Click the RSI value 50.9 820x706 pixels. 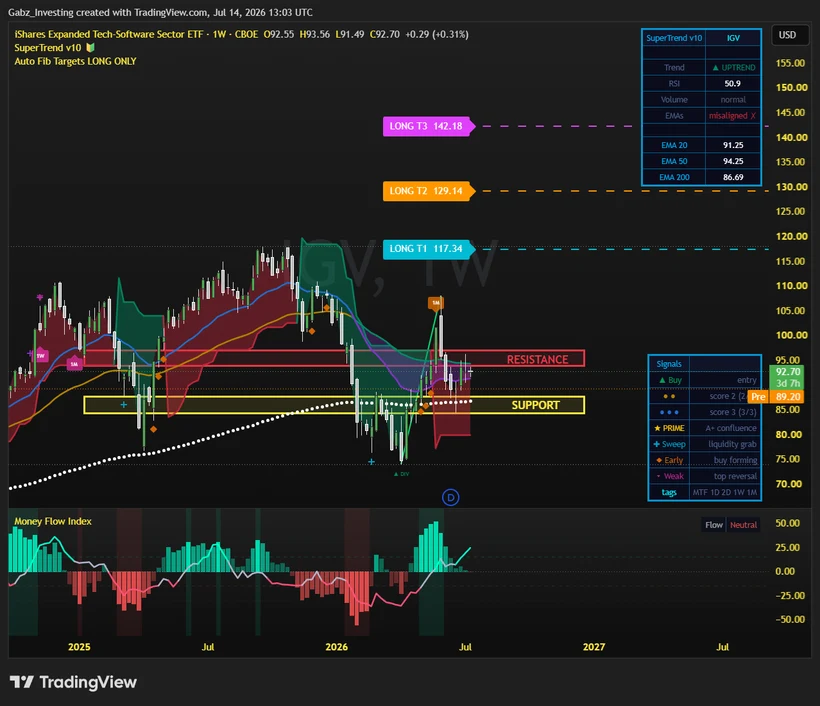(733, 84)
